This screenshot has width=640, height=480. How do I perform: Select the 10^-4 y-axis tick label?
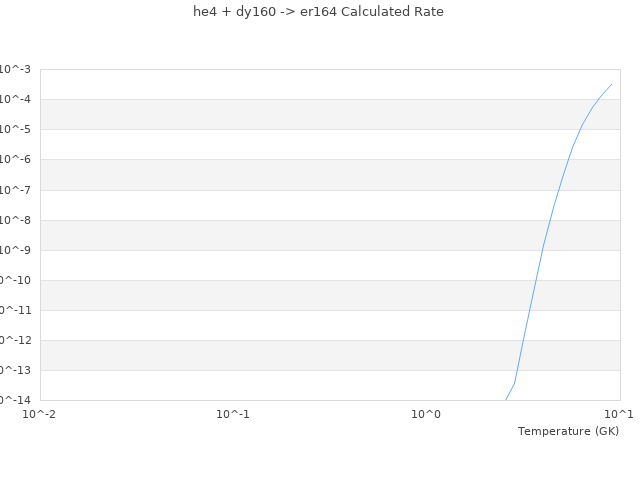coord(15,99)
